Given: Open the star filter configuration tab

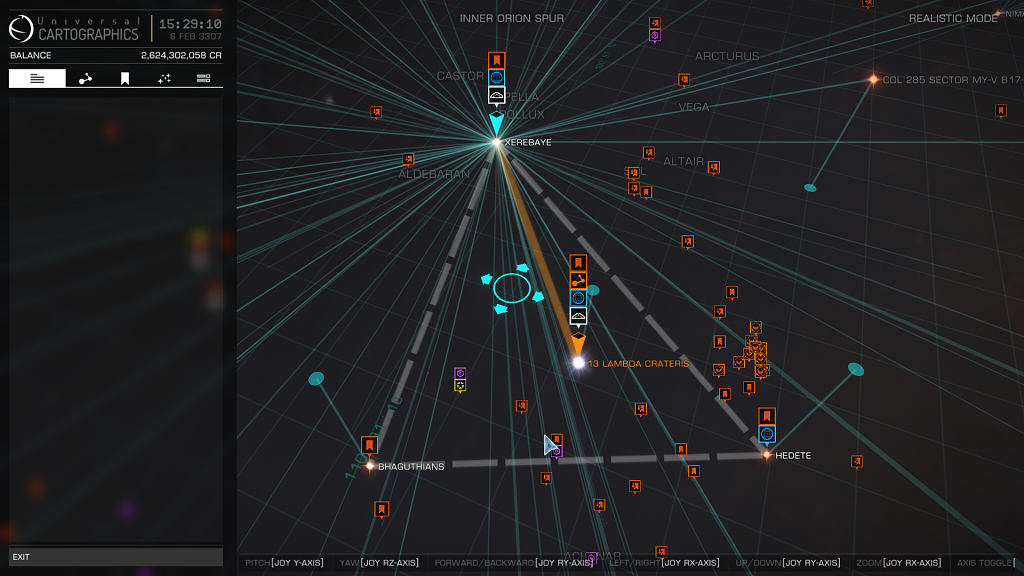Looking at the screenshot, I should pyautogui.click(x=164, y=78).
